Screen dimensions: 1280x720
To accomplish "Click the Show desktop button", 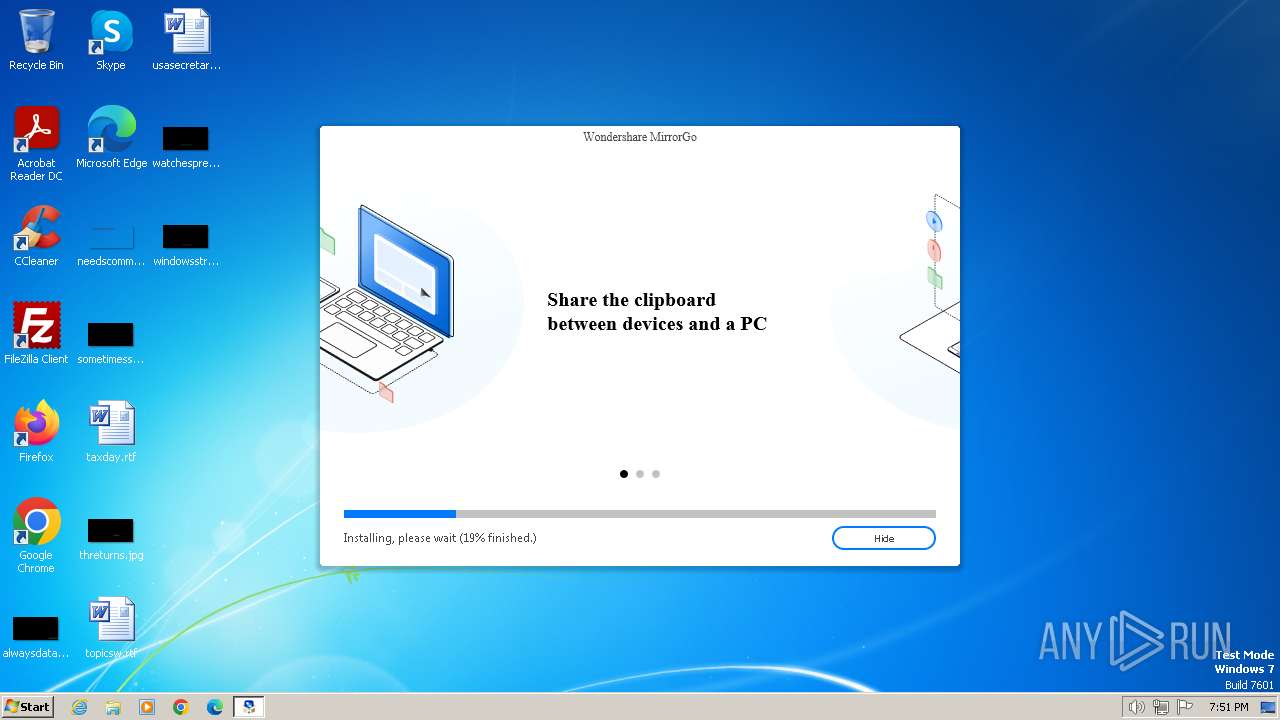I will coord(1268,707).
